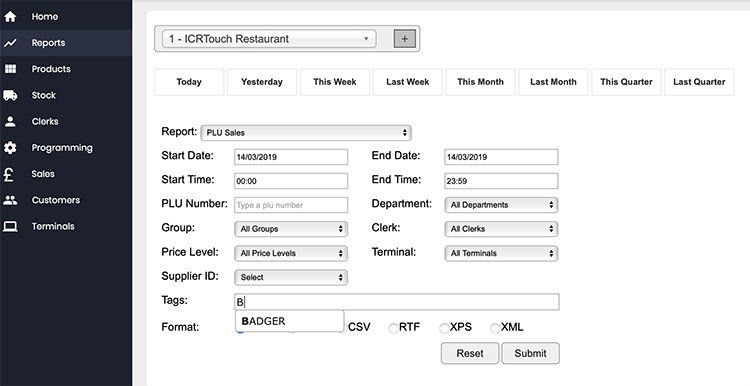Viewport: 750px width, 386px height.
Task: Click the Clerks person icon
Action: tap(10, 121)
